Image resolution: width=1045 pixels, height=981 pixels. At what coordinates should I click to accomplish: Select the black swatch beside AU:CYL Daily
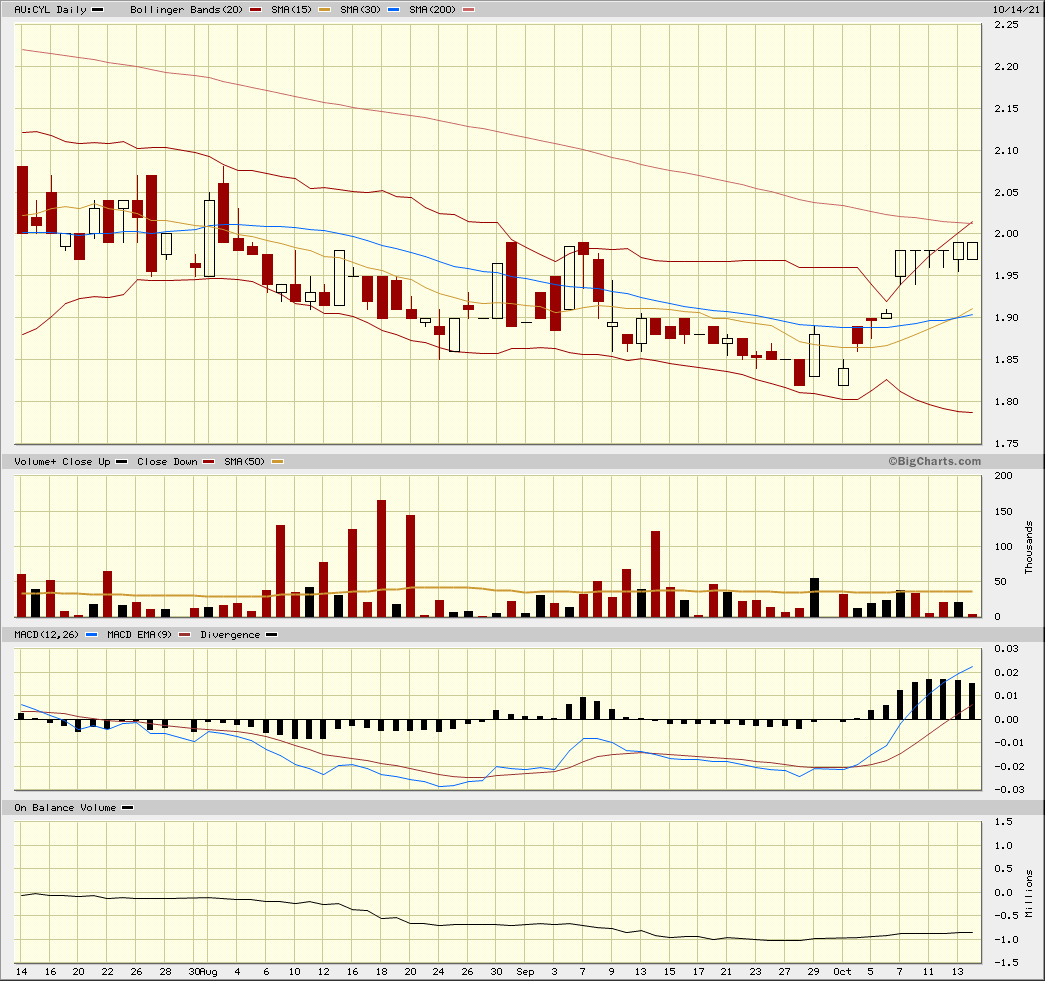click(97, 10)
